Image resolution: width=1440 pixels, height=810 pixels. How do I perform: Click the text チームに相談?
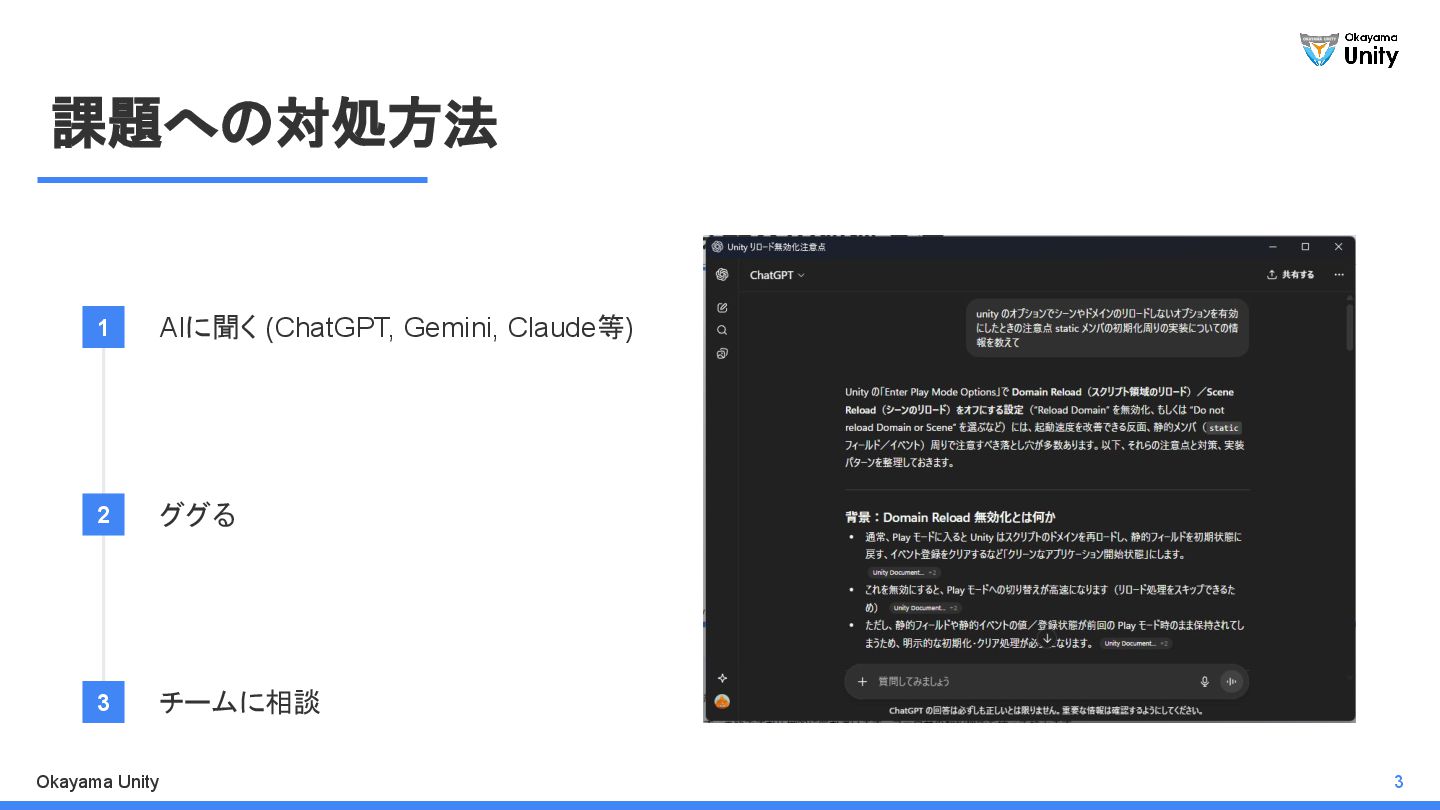(x=240, y=702)
